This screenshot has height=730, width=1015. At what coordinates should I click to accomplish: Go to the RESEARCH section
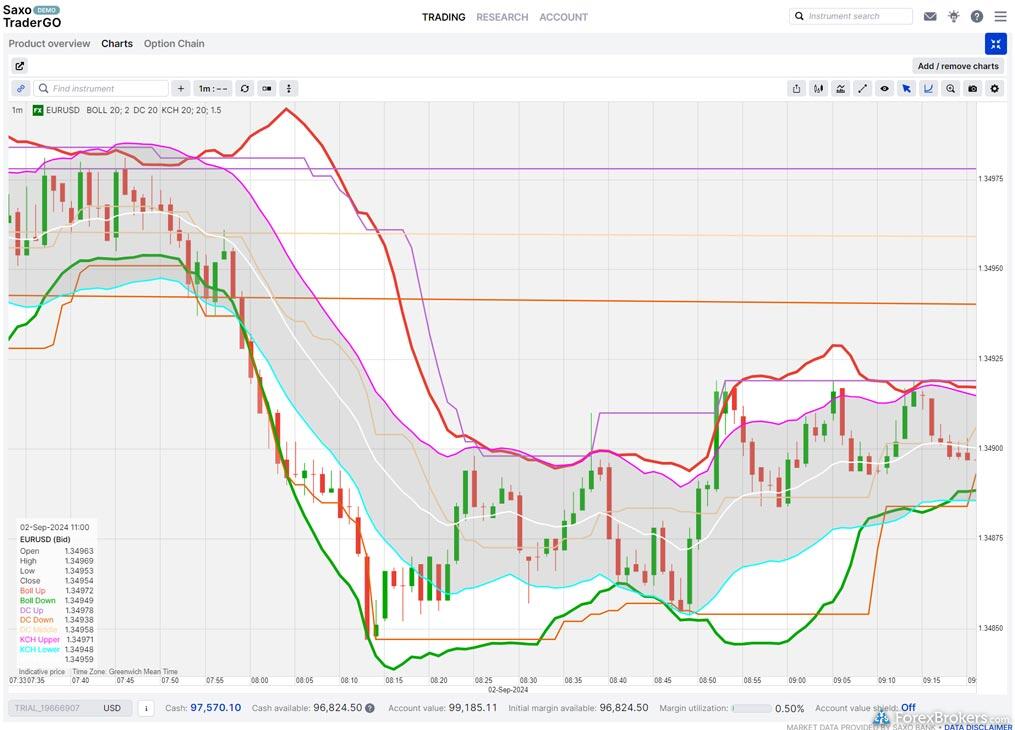502,17
